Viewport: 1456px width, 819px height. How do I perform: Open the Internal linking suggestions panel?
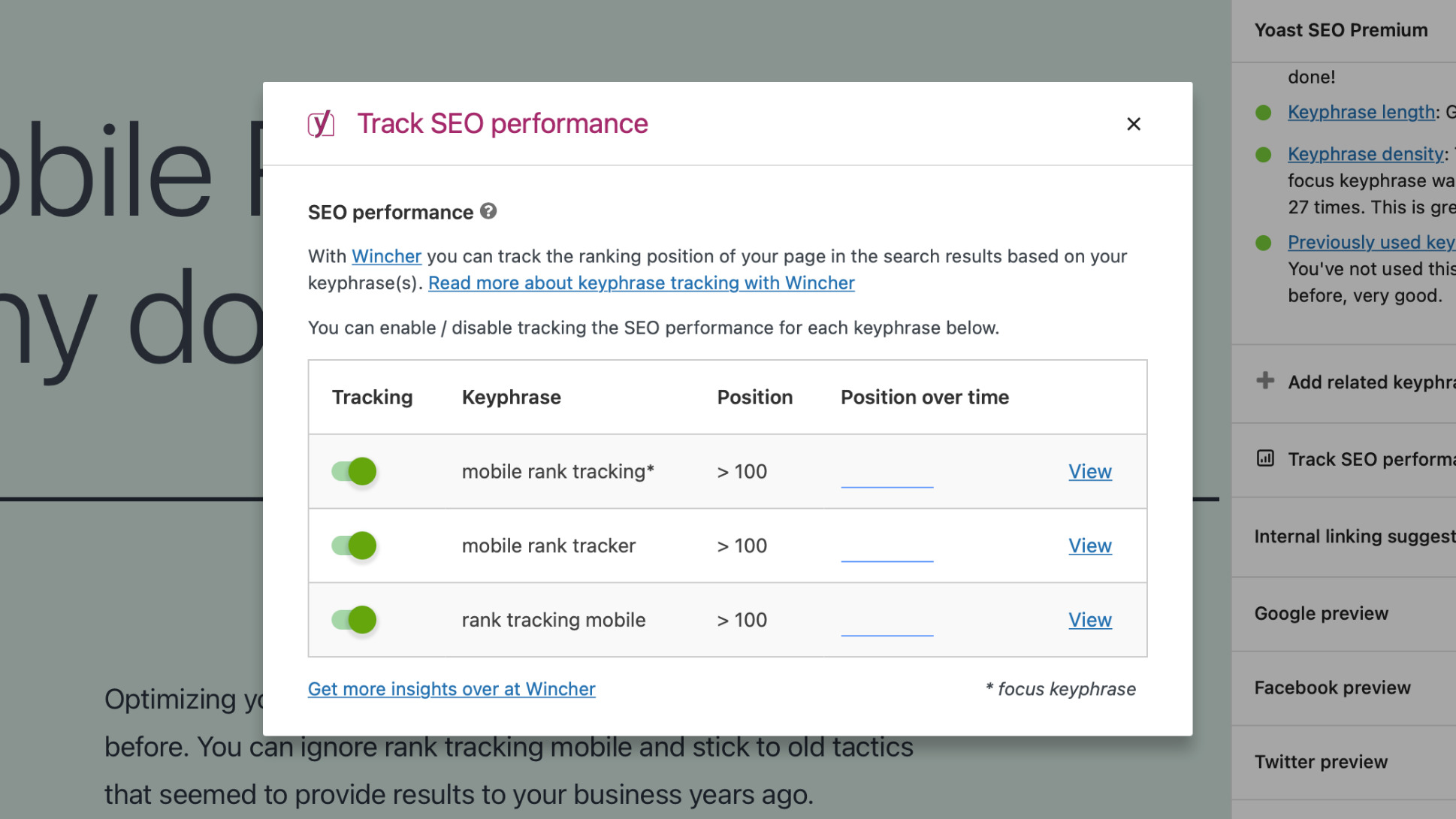pos(1352,536)
